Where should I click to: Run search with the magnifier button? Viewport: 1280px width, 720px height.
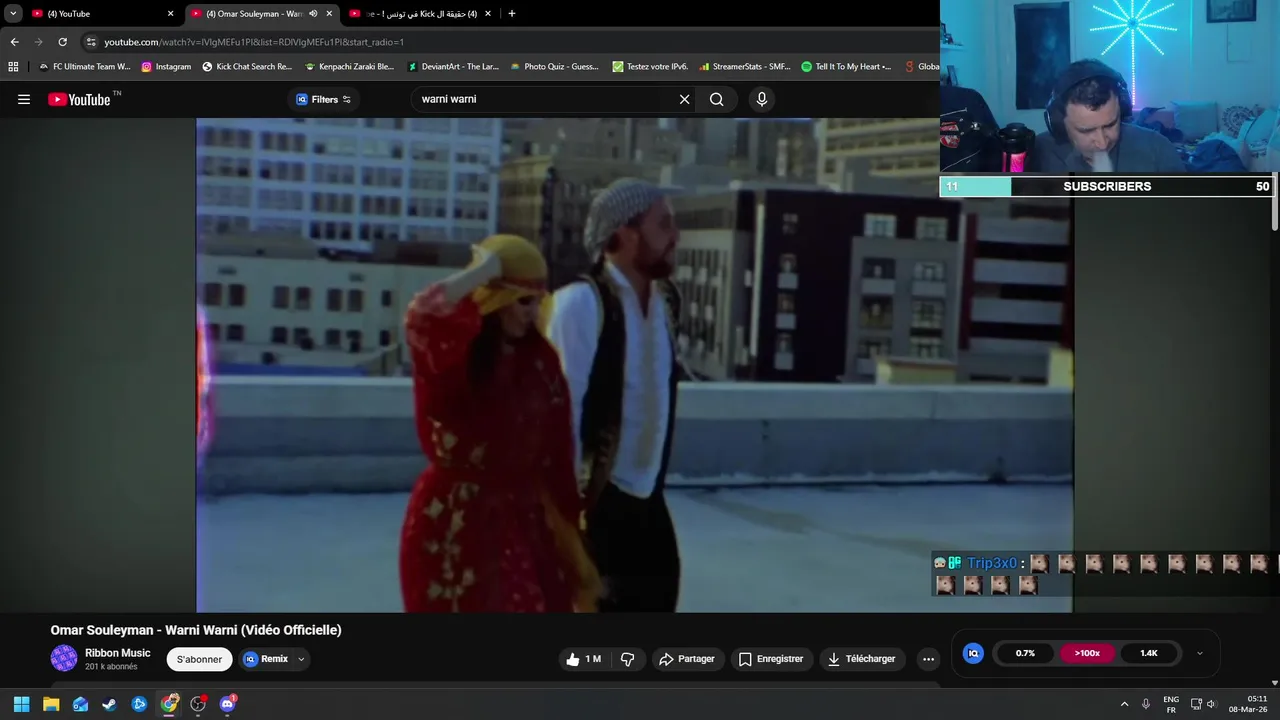point(717,99)
